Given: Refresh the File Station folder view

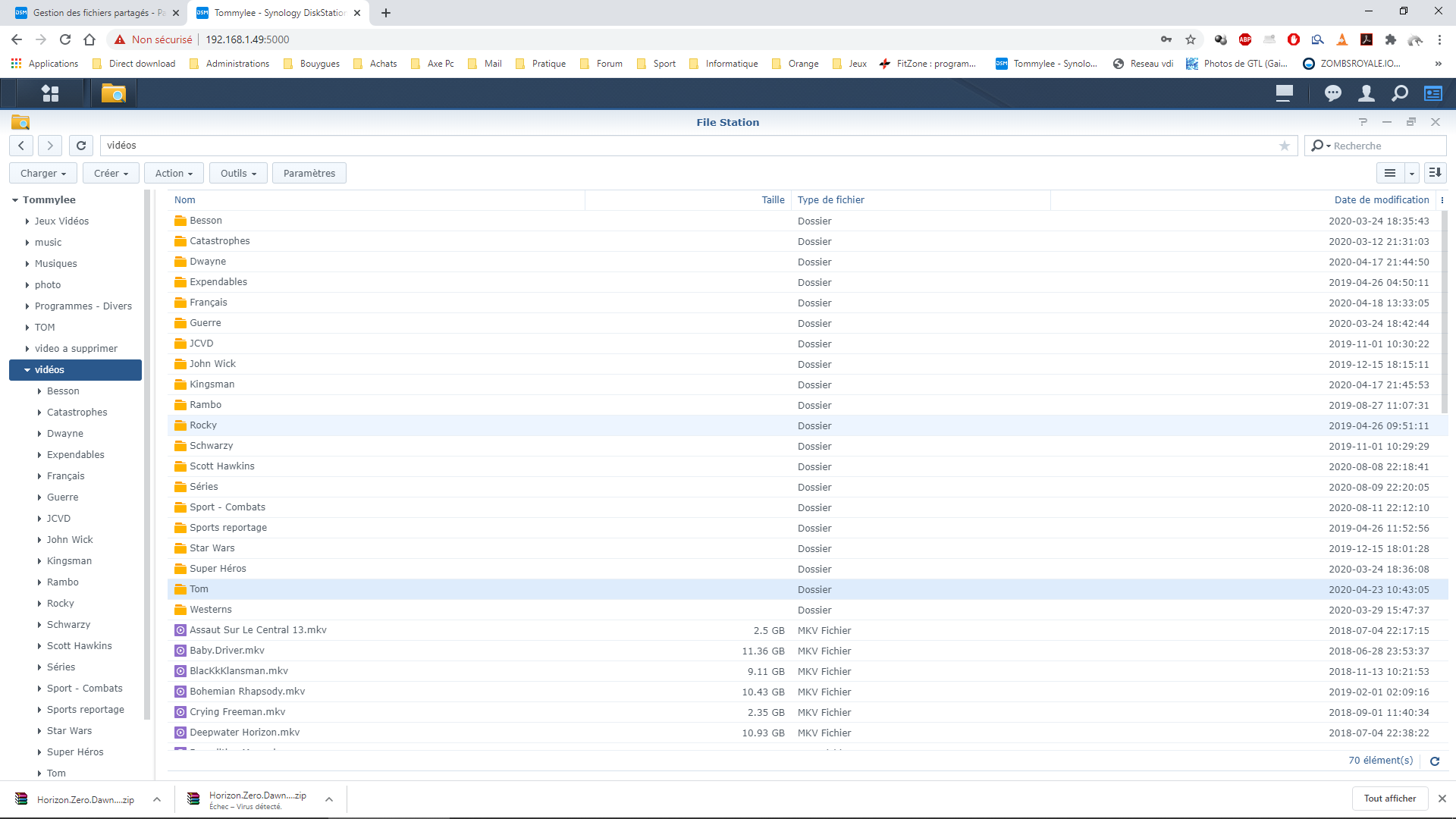Looking at the screenshot, I should [x=81, y=146].
